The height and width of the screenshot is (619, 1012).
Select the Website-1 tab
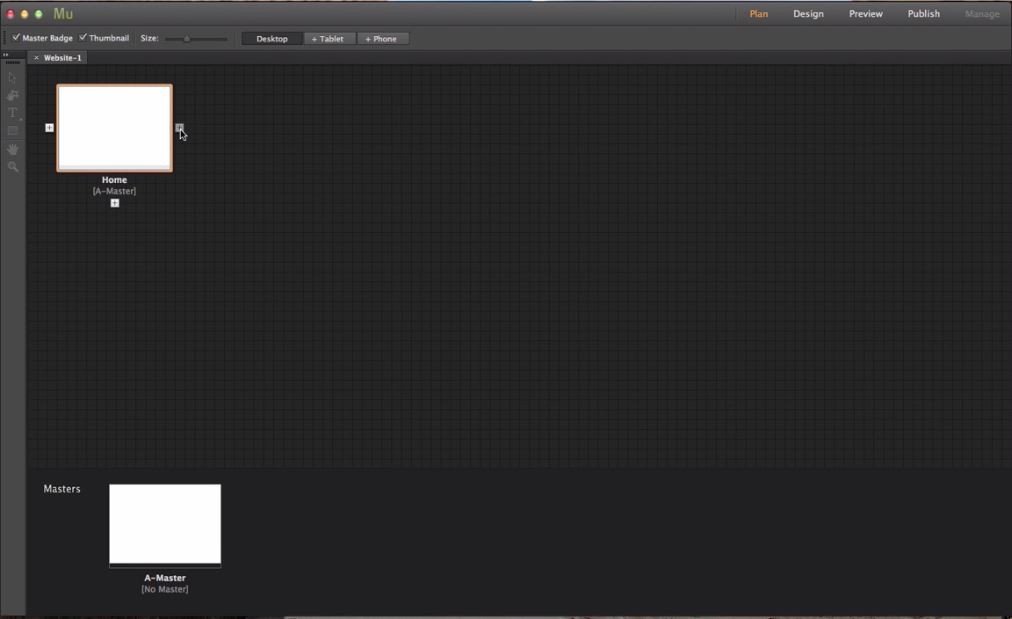coord(63,58)
